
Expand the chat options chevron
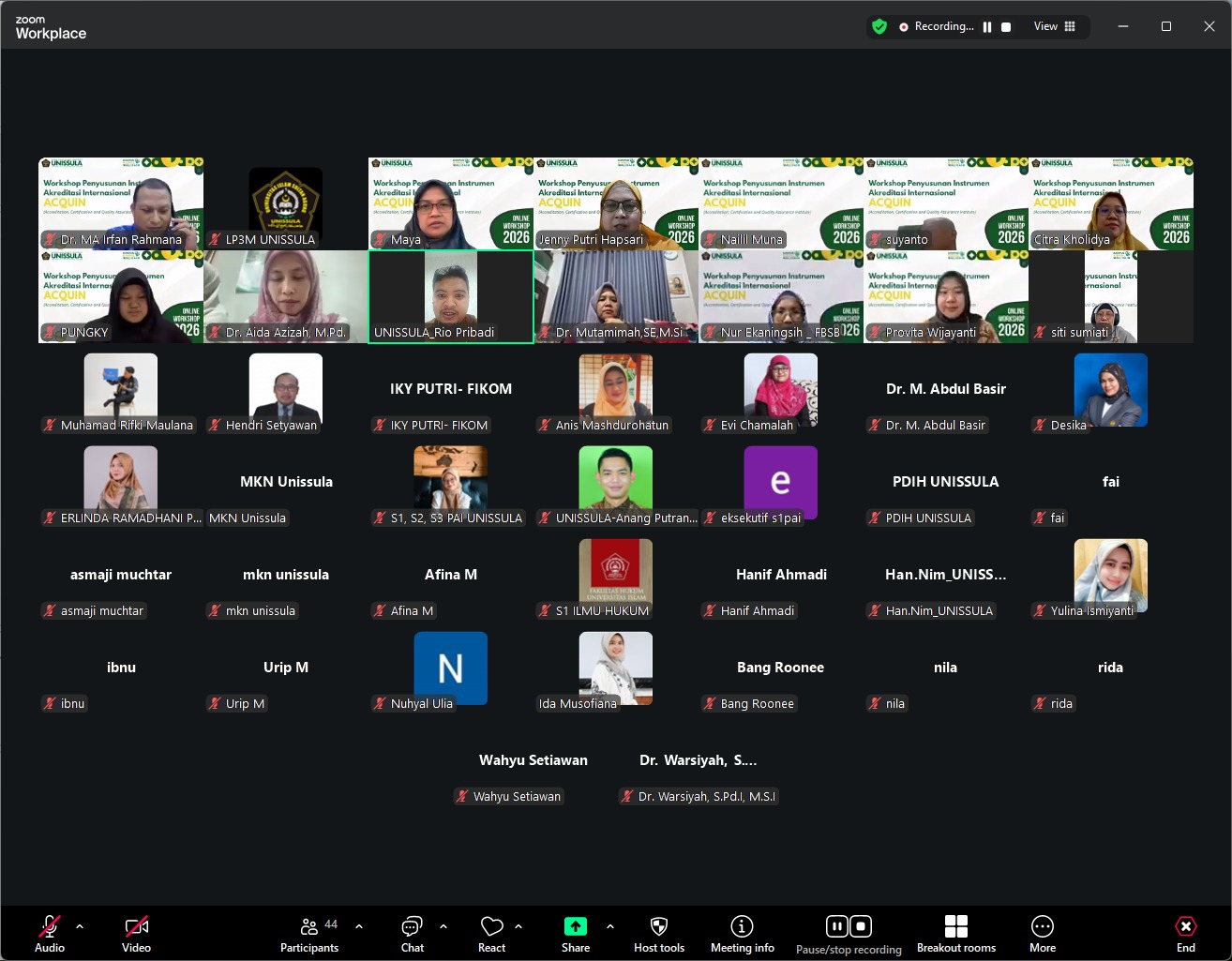(x=443, y=926)
